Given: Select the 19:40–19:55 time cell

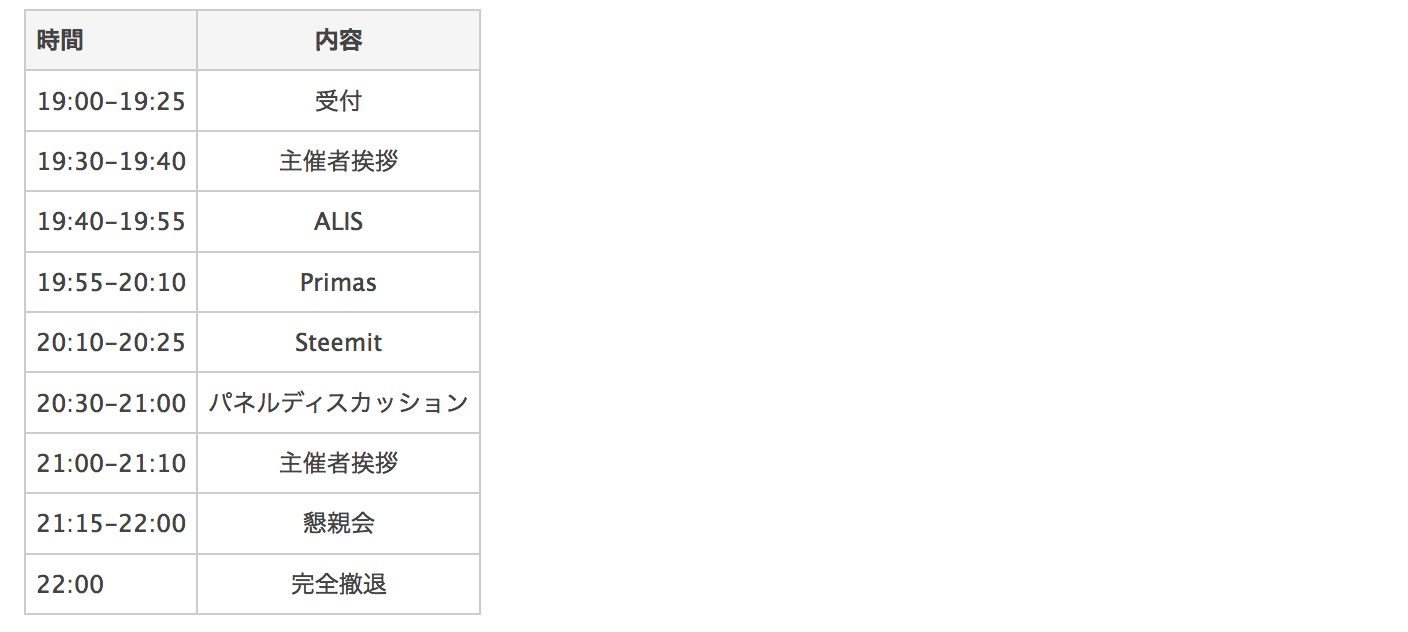Looking at the screenshot, I should [x=111, y=221].
